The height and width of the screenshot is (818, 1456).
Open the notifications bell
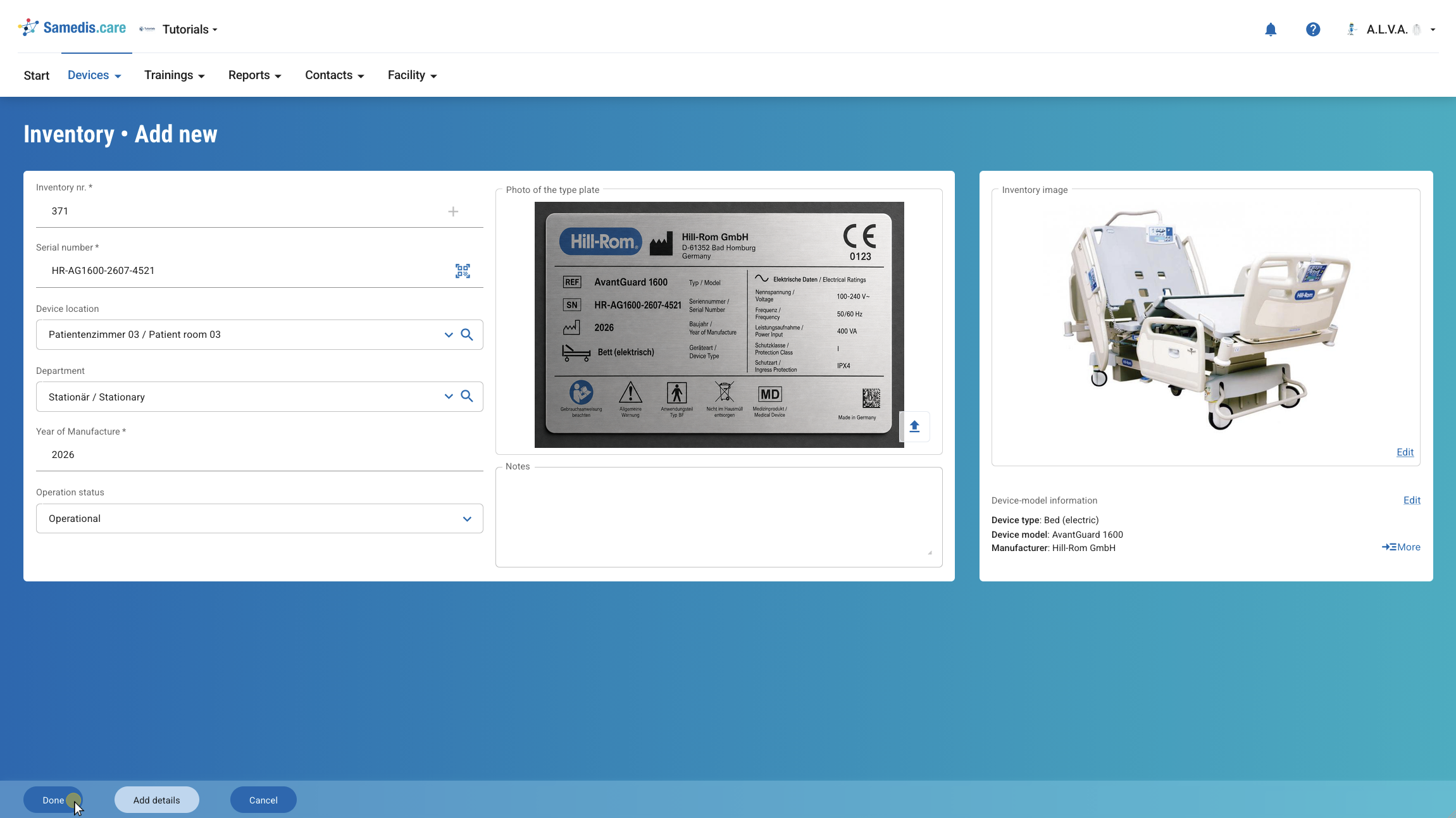click(x=1270, y=30)
